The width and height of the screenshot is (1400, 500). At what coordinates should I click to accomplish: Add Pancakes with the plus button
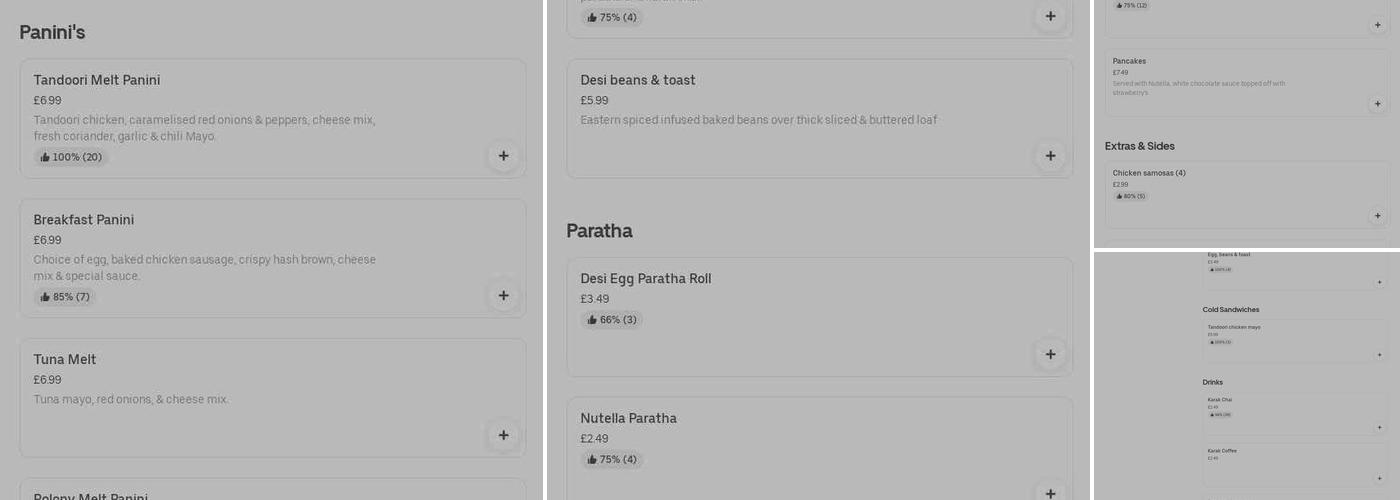coord(1377,104)
